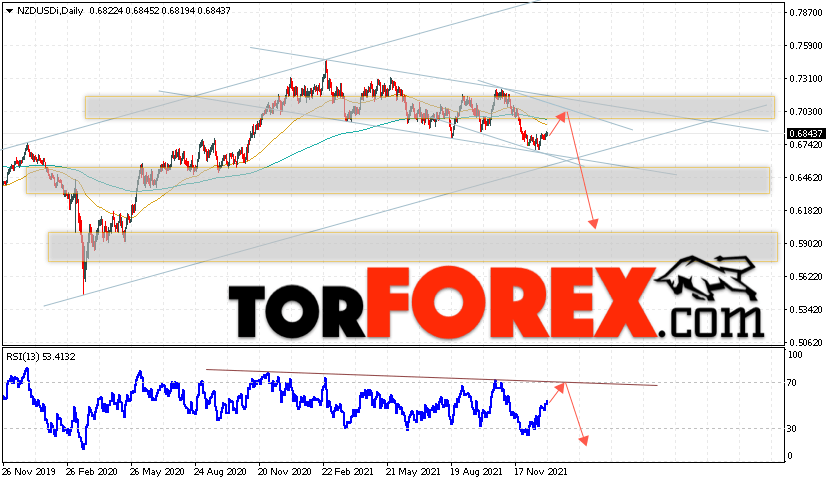Click price scale value 0.75900
830x483 pixels.
tap(806, 46)
